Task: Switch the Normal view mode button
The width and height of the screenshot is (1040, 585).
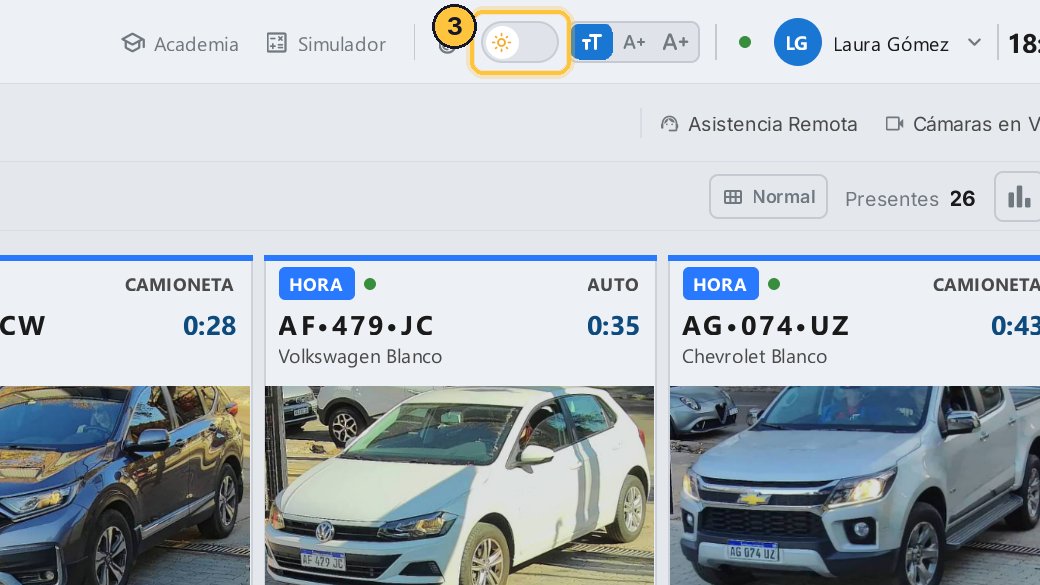Action: [x=768, y=197]
